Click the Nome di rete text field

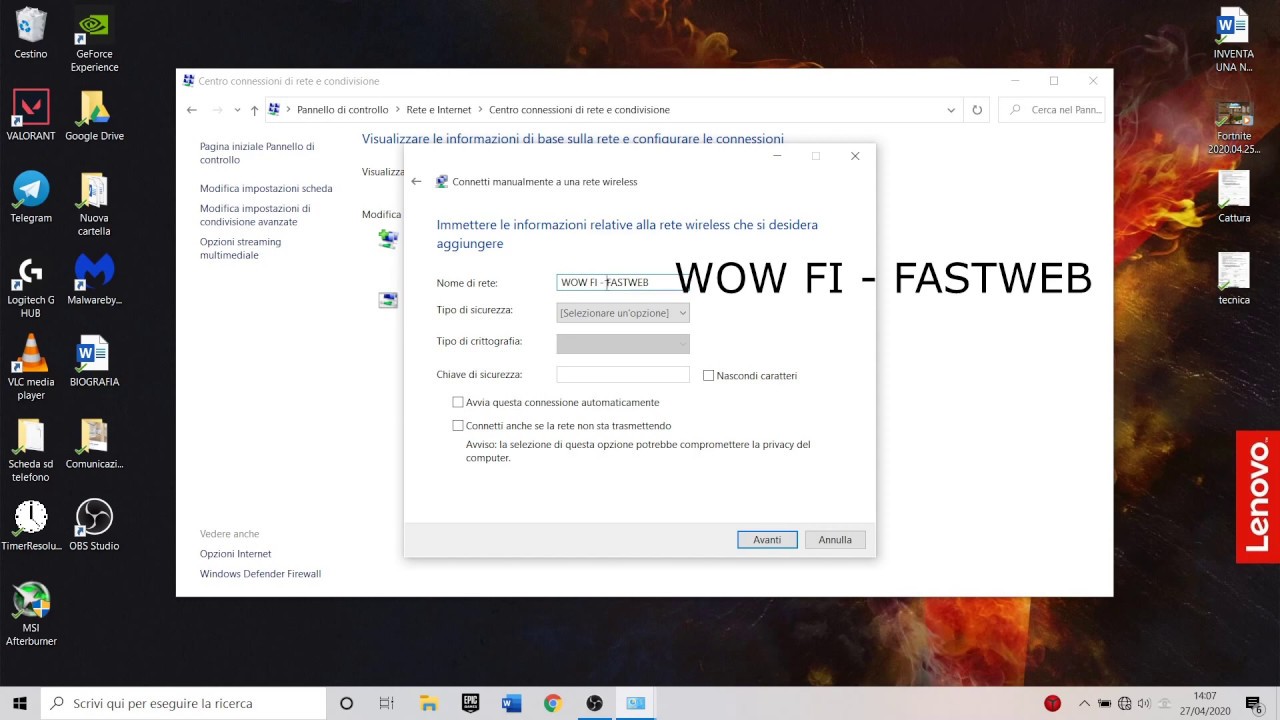tap(623, 283)
